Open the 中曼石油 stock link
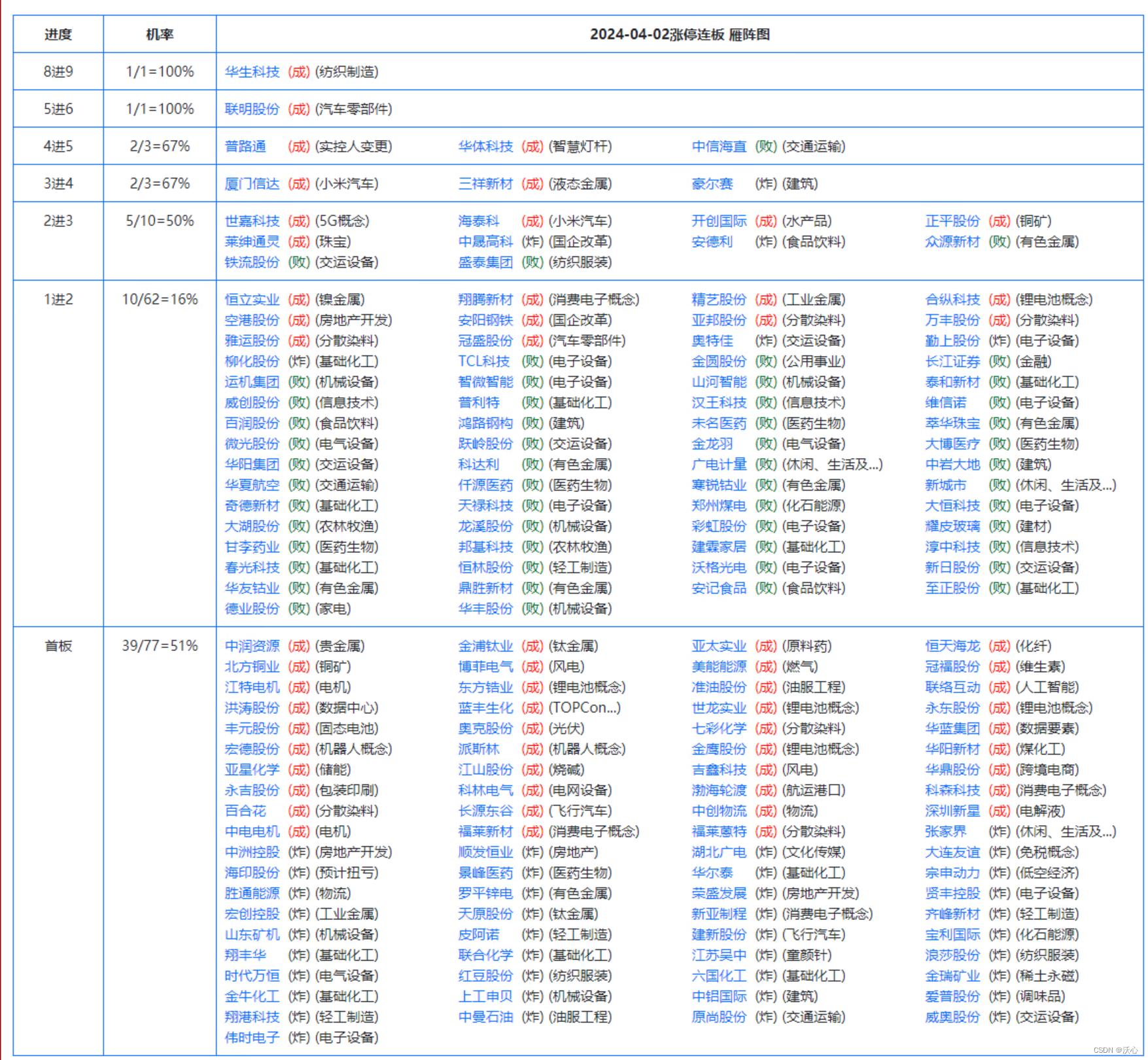The height and width of the screenshot is (1060, 1148). [x=485, y=1017]
